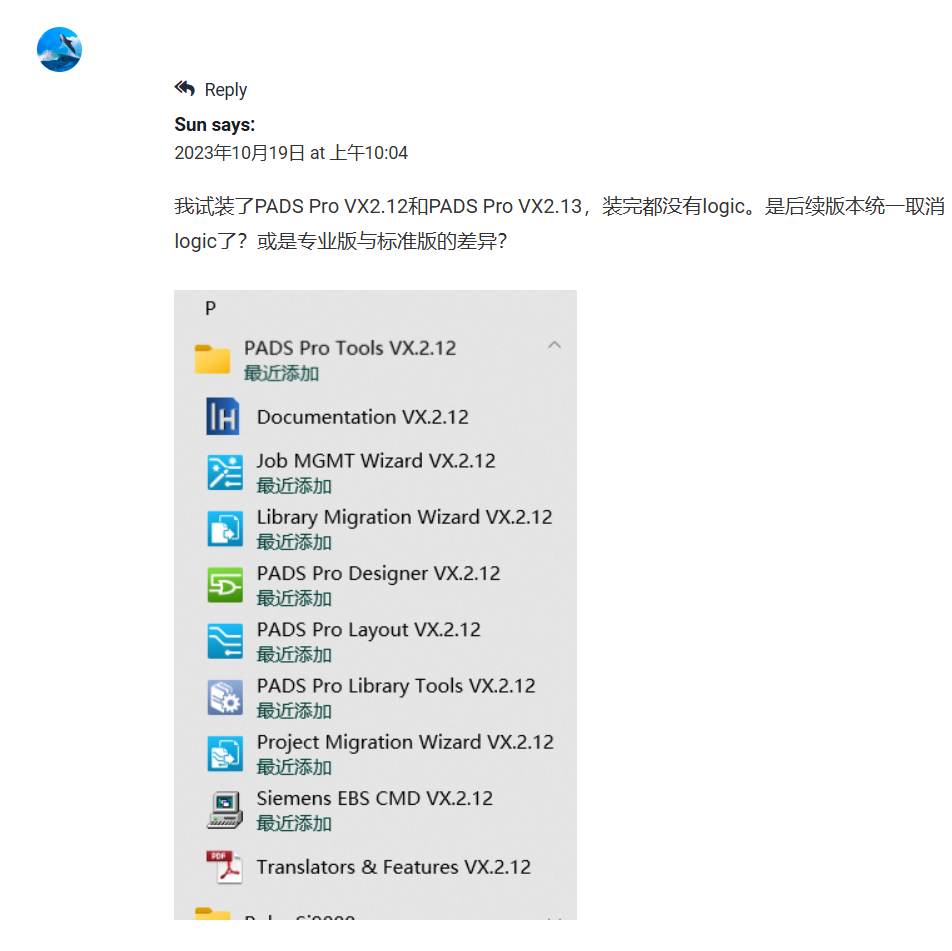Click the PADS Pro Tools VX.2.12 folder icon

click(x=212, y=358)
